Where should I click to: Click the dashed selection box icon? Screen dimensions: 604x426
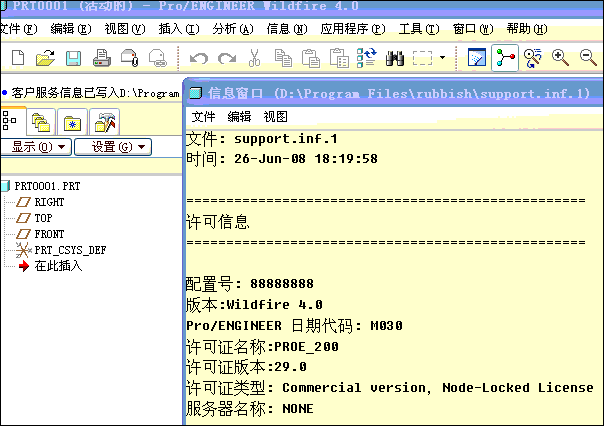click(x=423, y=58)
